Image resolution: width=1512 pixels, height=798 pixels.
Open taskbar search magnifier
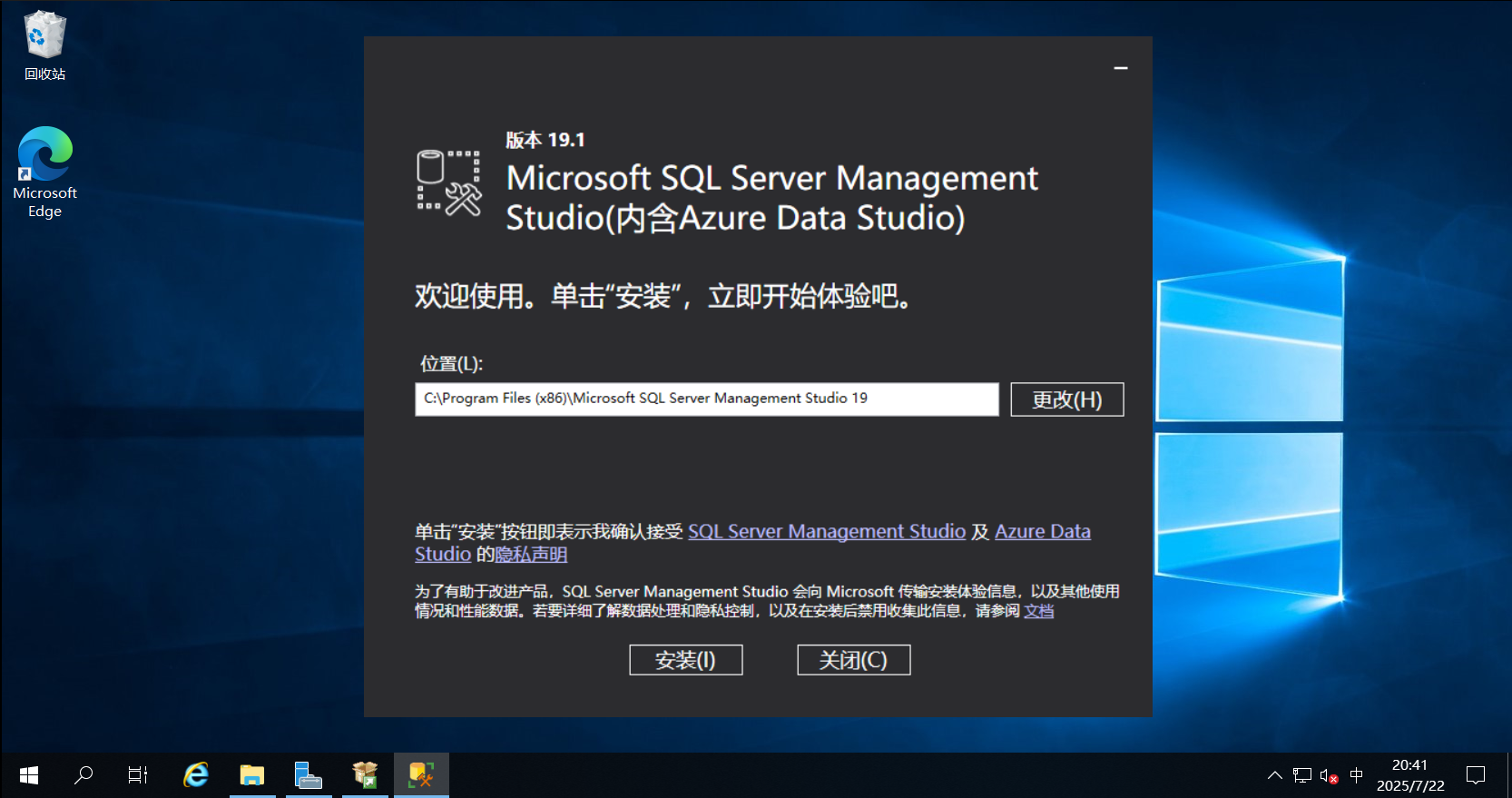[x=83, y=775]
